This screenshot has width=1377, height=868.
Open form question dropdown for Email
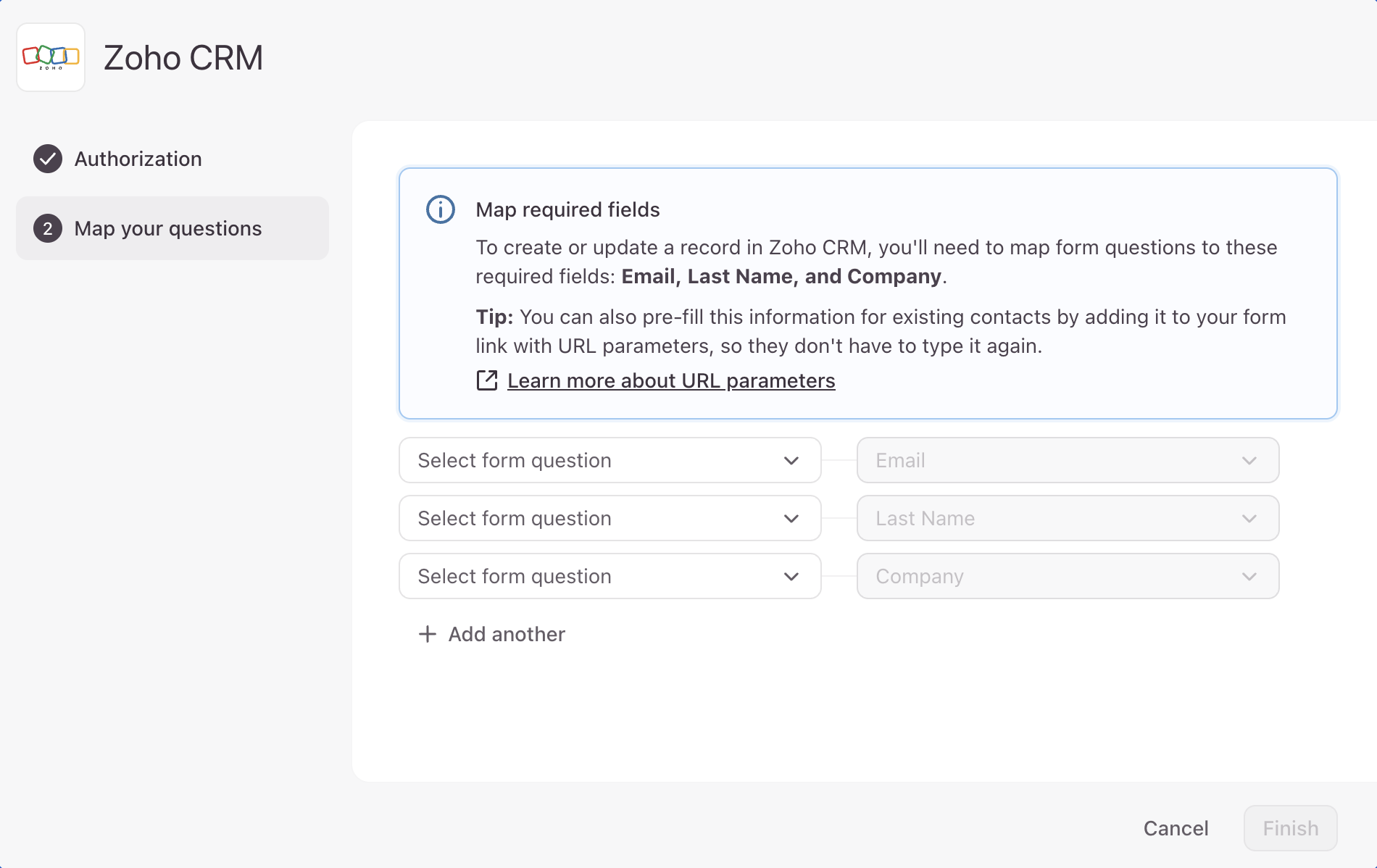[610, 460]
